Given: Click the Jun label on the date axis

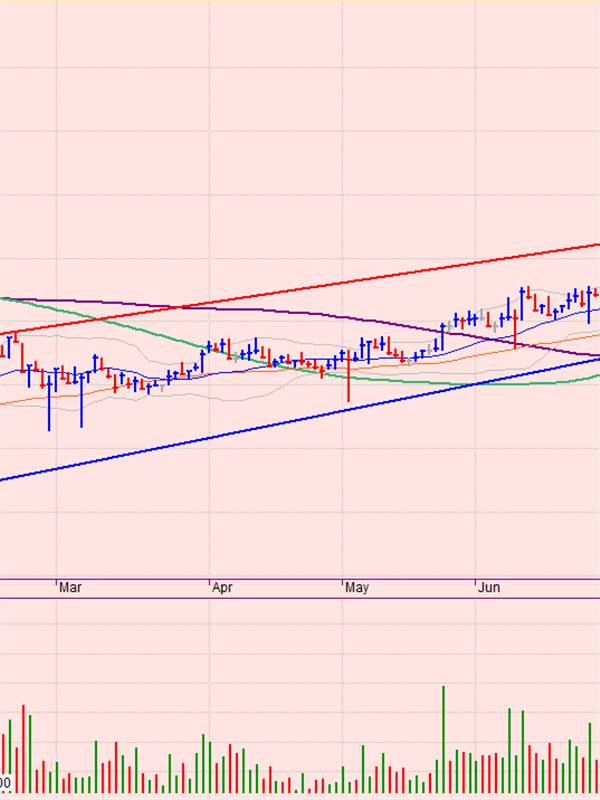Looking at the screenshot, I should (489, 587).
